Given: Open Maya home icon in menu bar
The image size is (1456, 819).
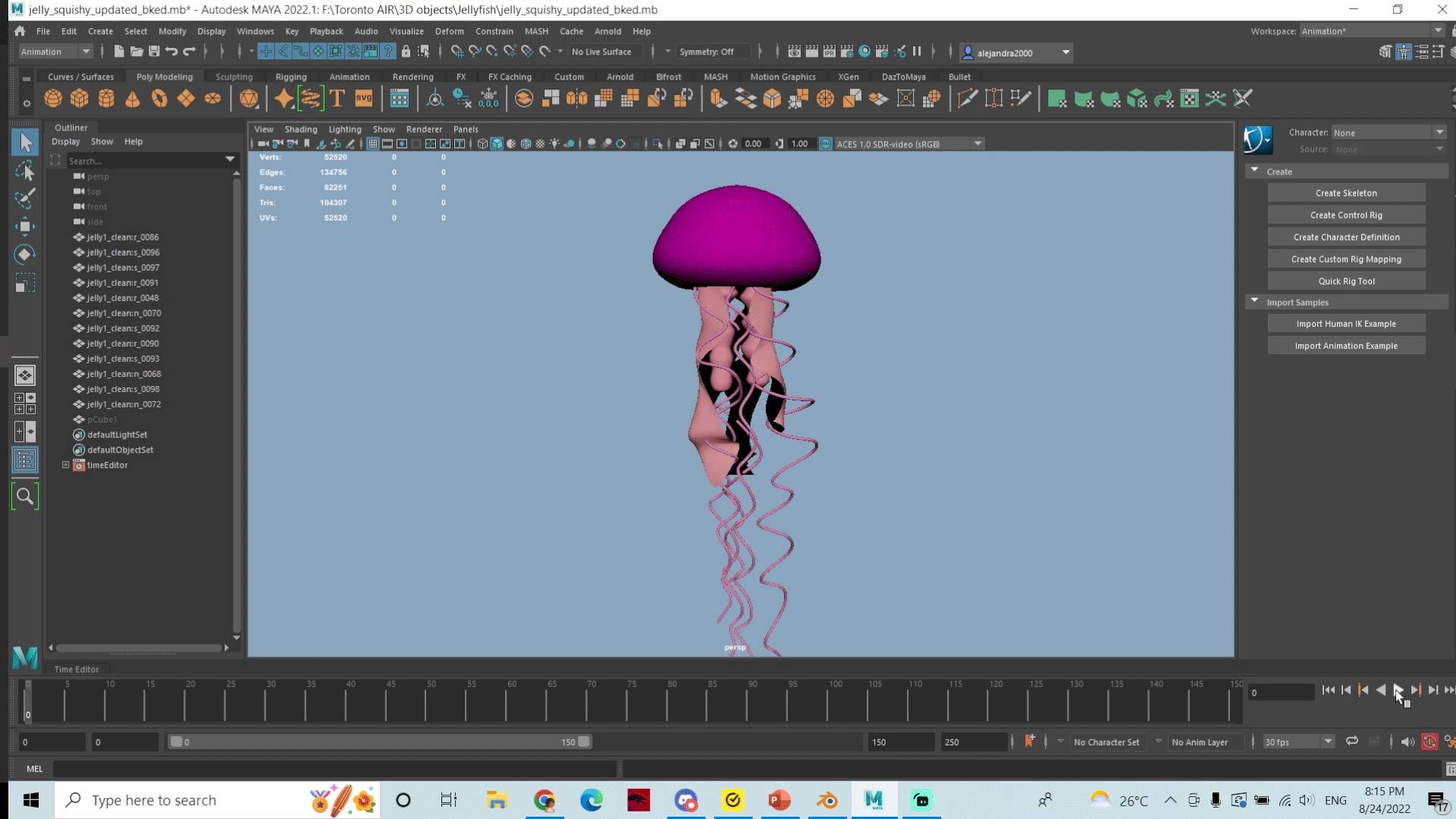Looking at the screenshot, I should 20,31.
